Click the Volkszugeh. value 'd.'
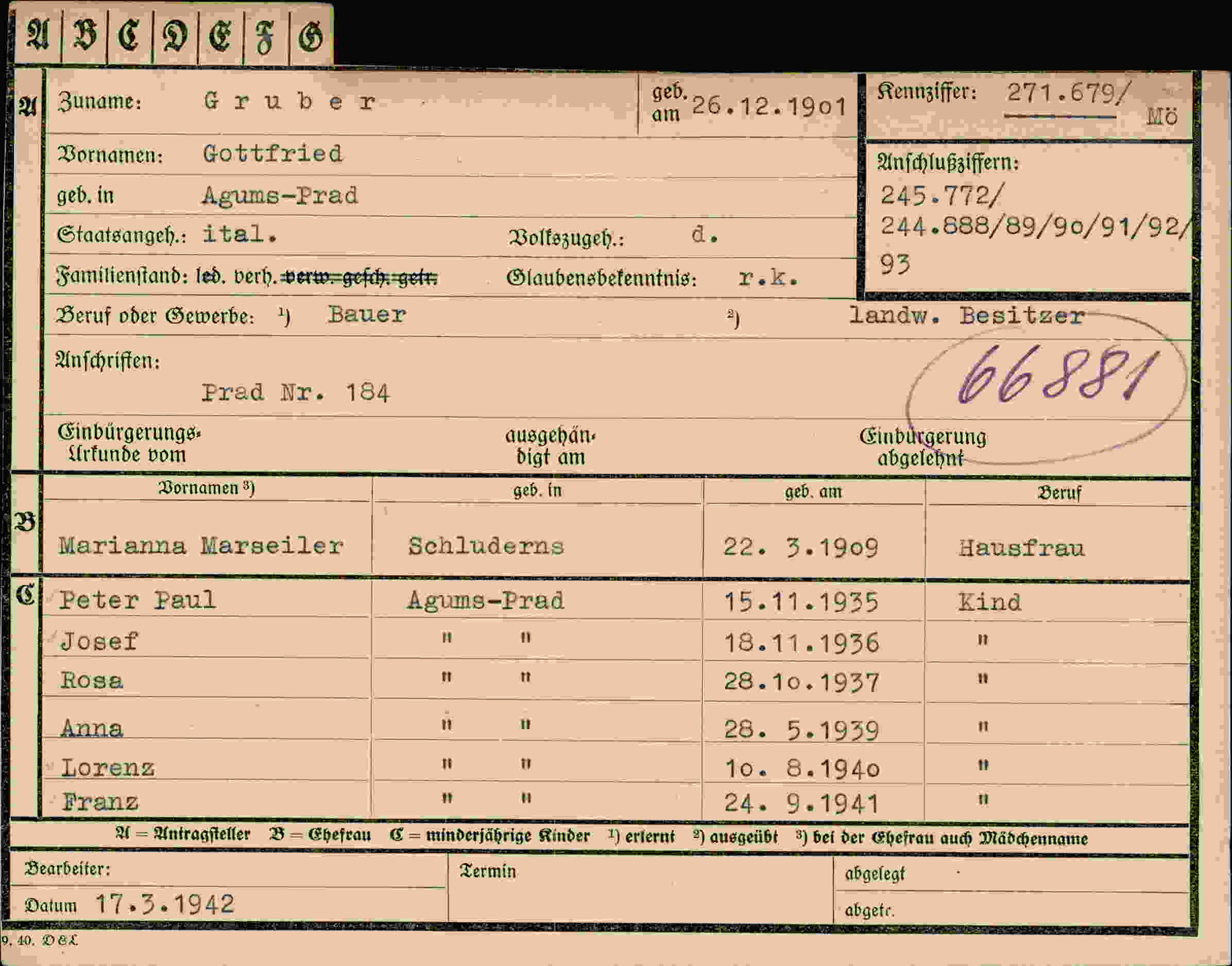 pos(705,234)
